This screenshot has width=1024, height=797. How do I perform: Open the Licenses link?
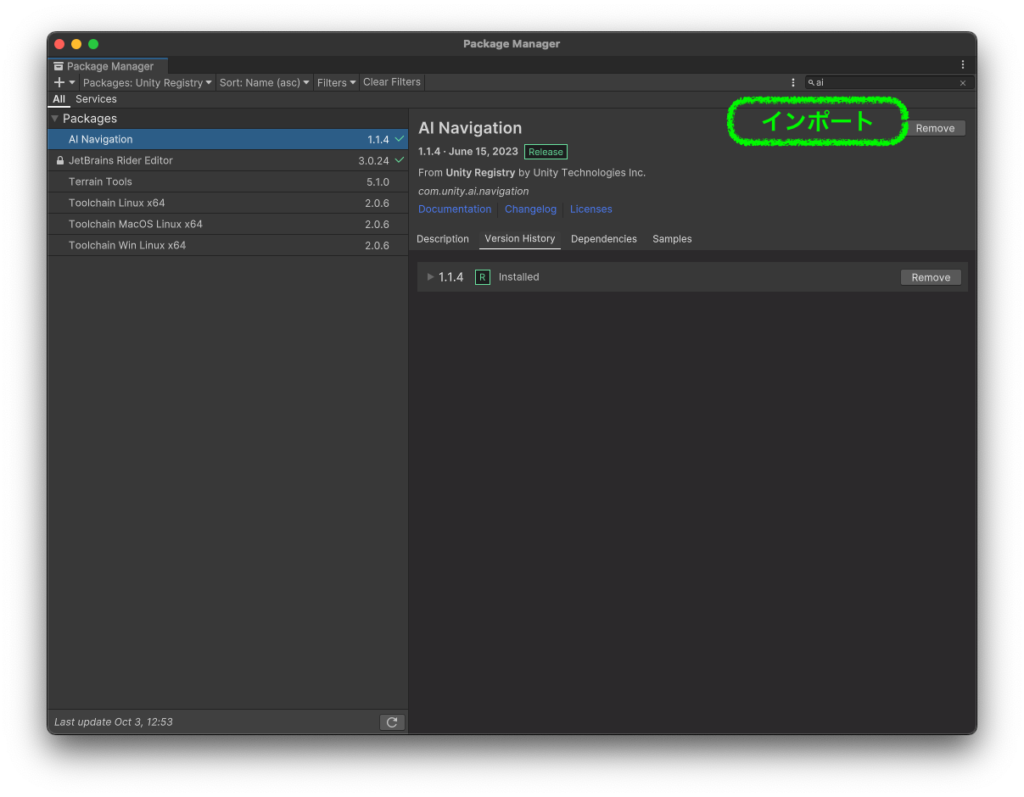coord(591,209)
